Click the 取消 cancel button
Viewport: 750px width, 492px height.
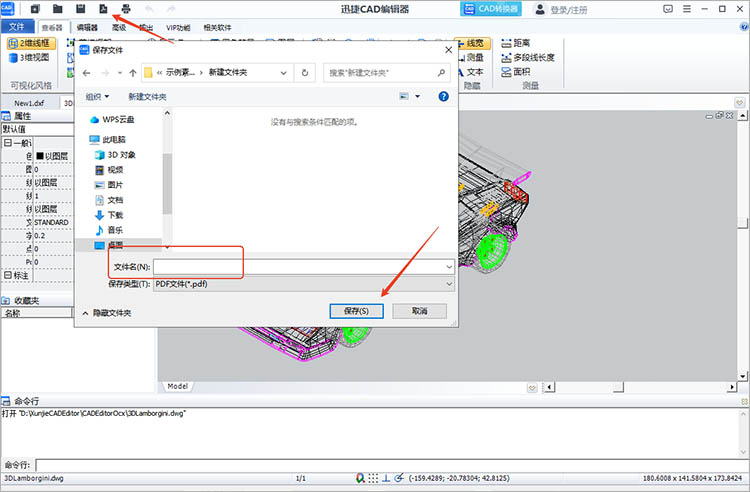point(419,311)
